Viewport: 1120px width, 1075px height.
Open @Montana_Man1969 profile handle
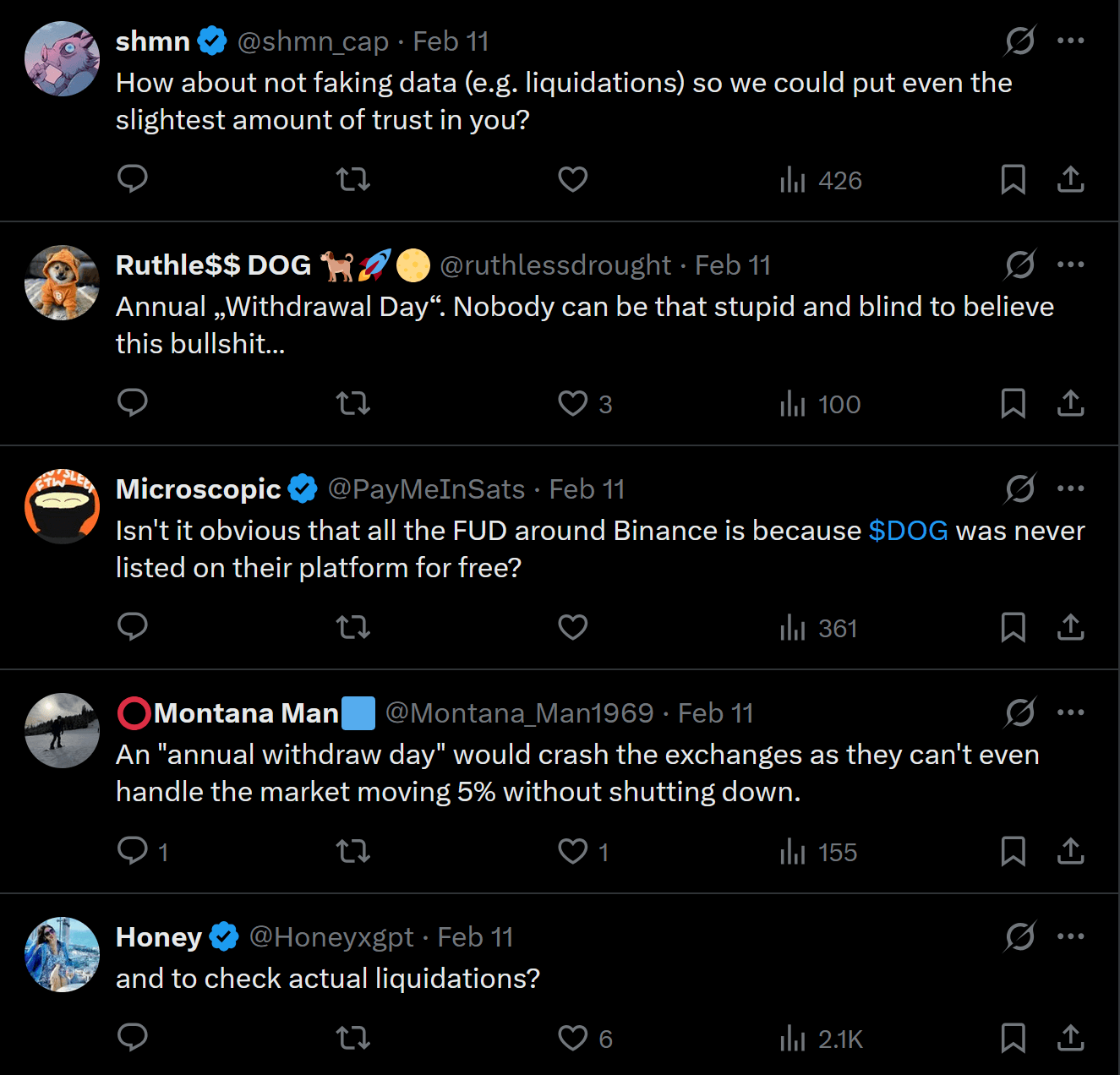click(x=519, y=713)
